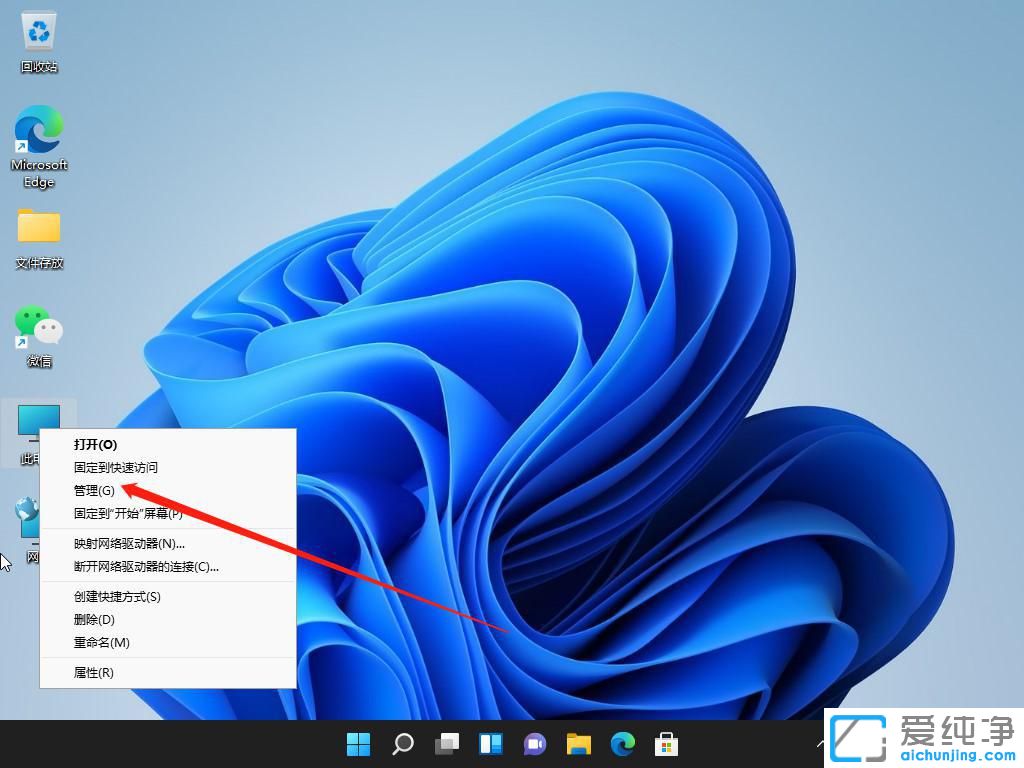Click 属性(R) at the menu bottom

tap(92, 672)
